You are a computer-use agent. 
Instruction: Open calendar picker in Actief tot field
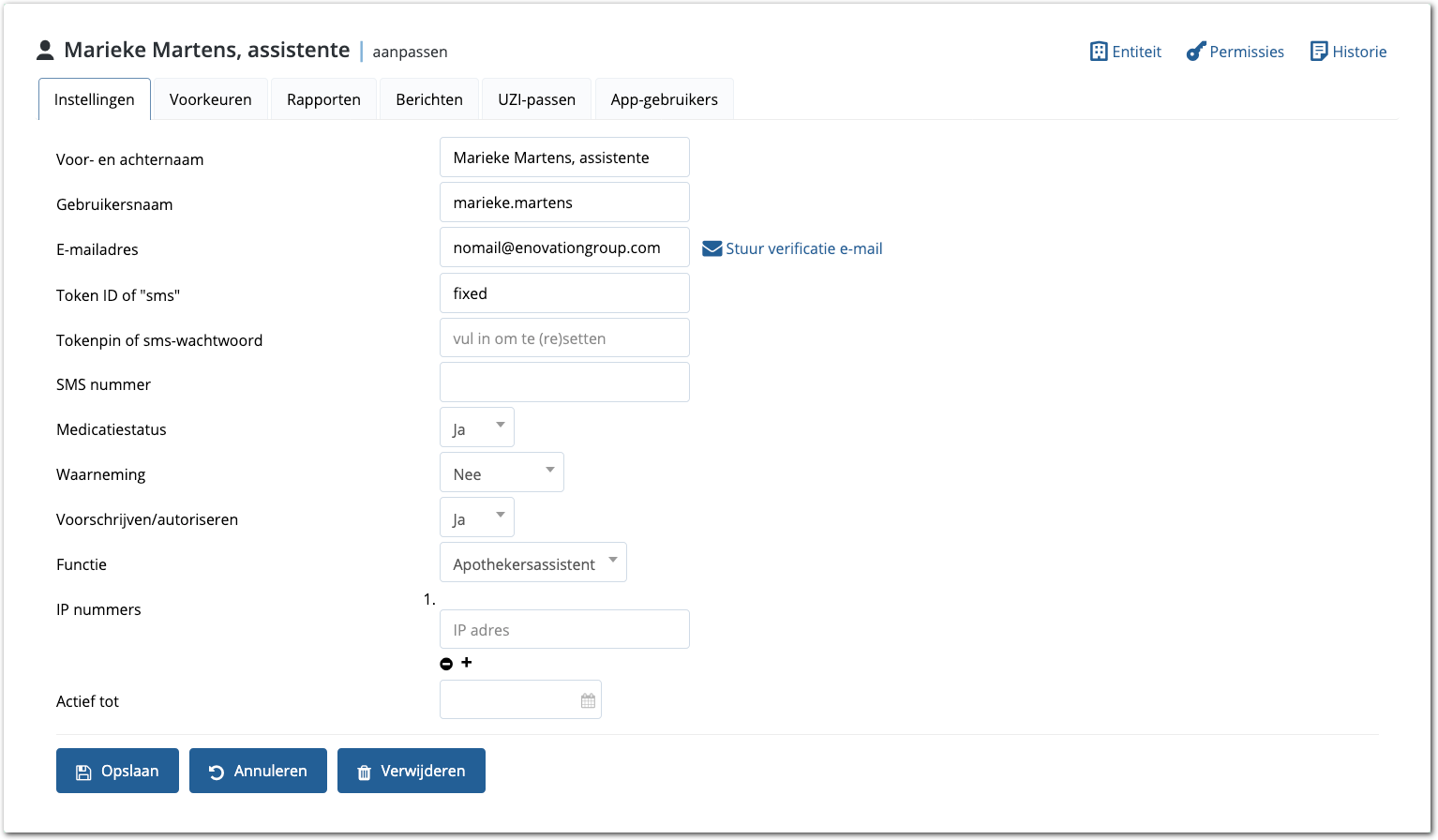[x=588, y=700]
